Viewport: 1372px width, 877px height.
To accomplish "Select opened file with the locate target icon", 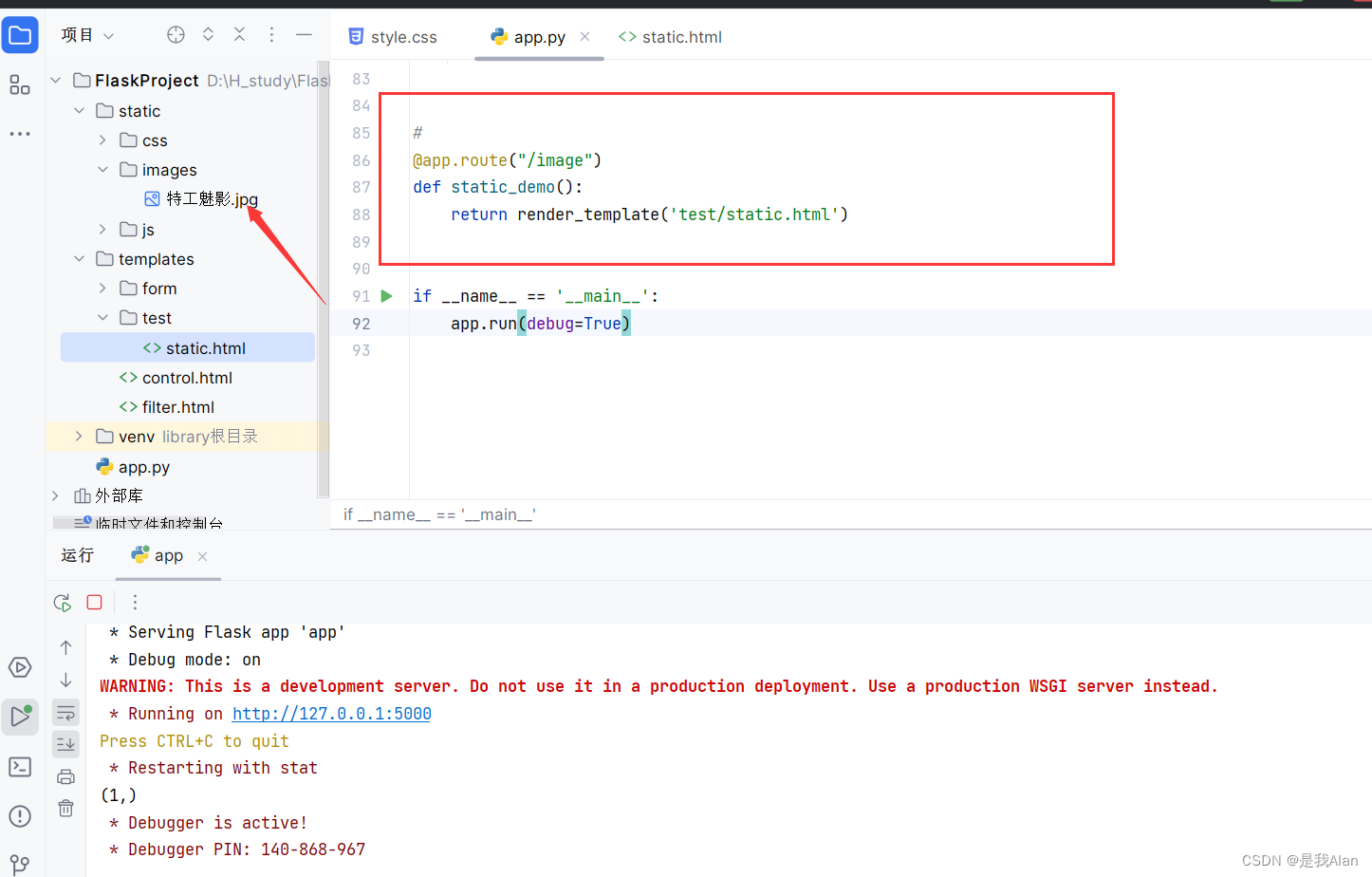I will (x=176, y=34).
